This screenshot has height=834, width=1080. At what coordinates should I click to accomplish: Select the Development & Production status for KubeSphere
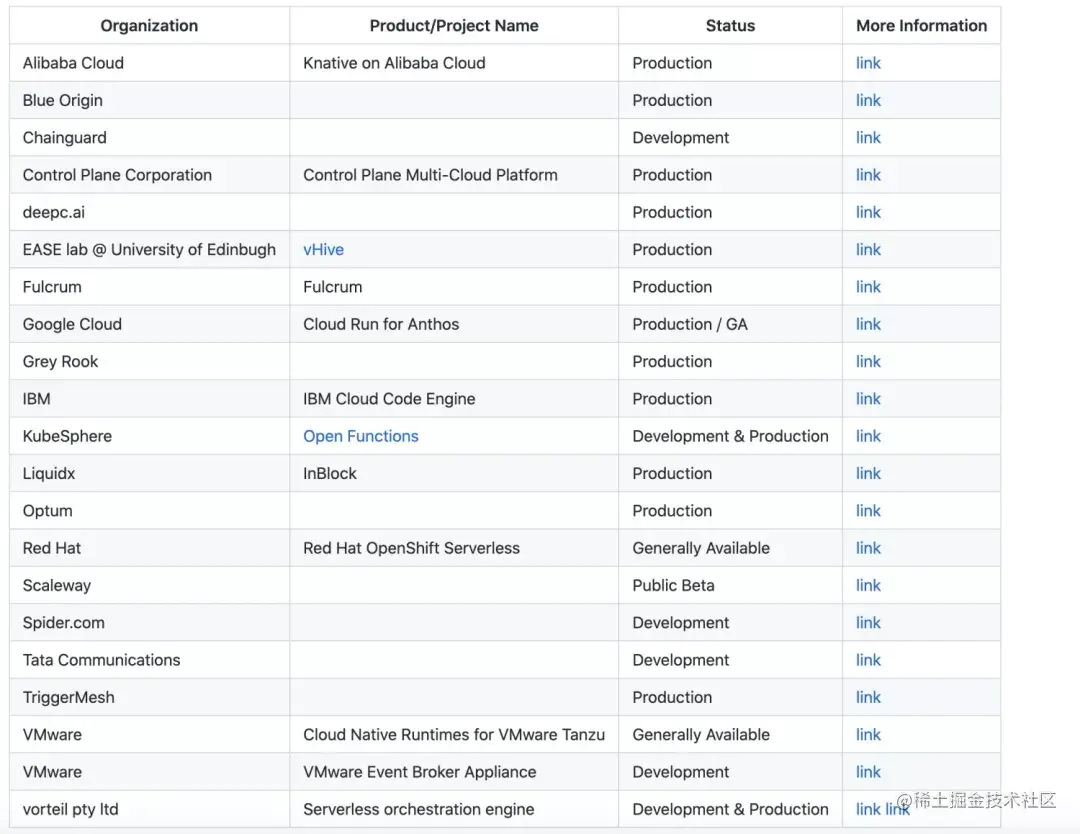[730, 436]
